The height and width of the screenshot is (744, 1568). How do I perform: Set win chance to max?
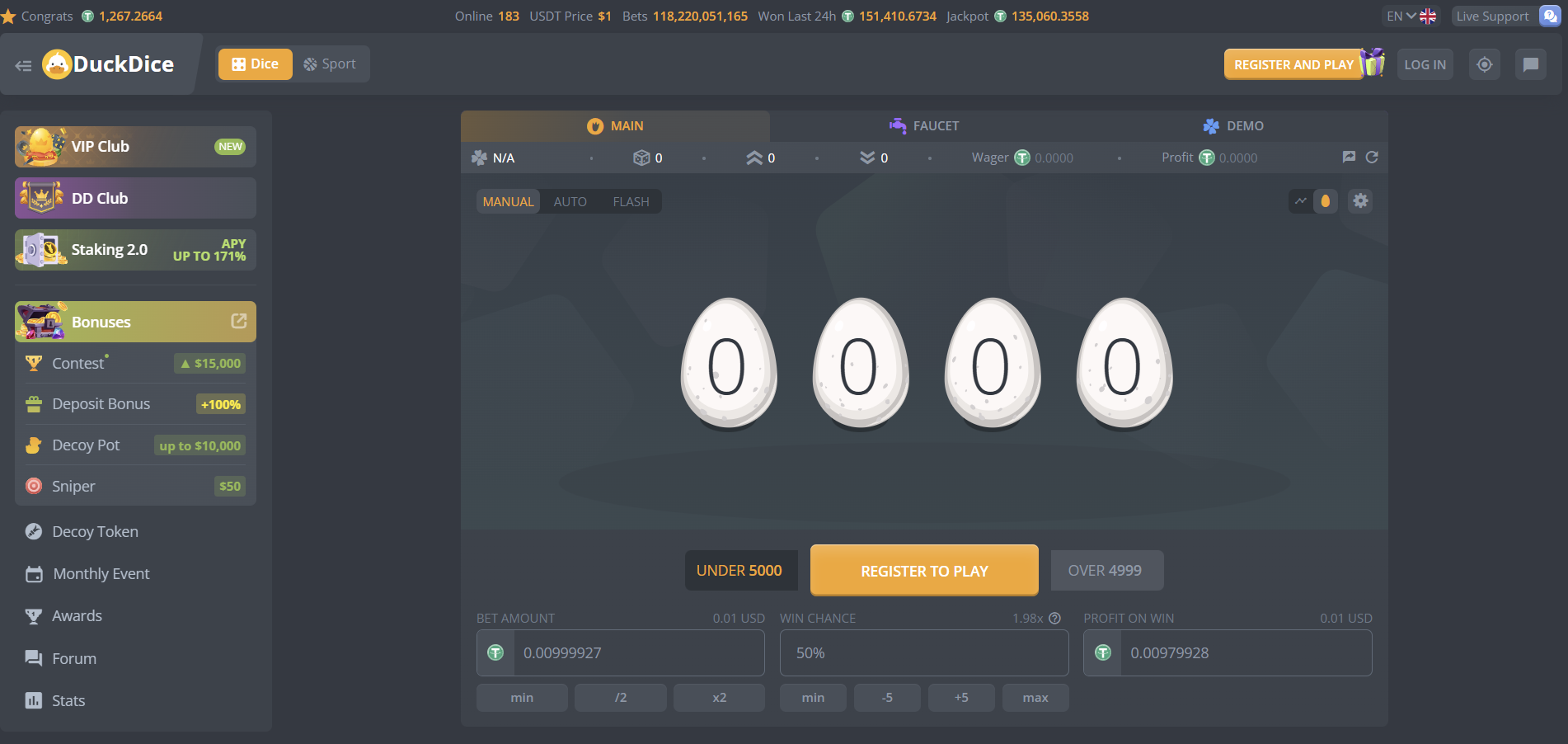(1035, 698)
